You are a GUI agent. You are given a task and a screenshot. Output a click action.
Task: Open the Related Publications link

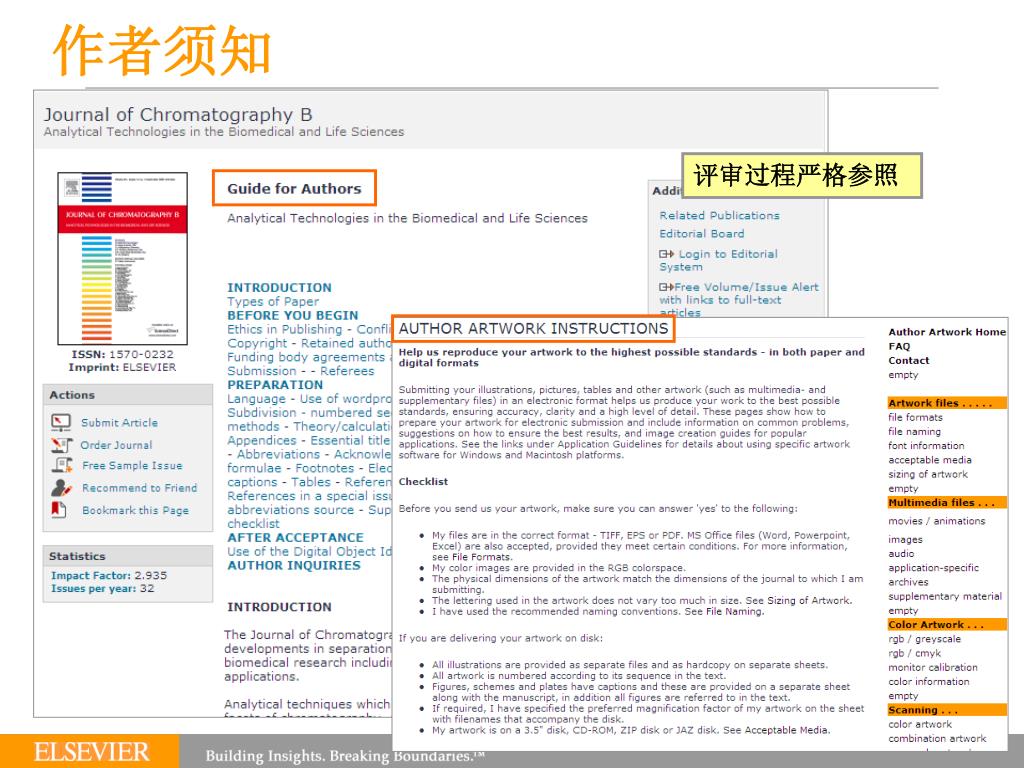click(719, 216)
